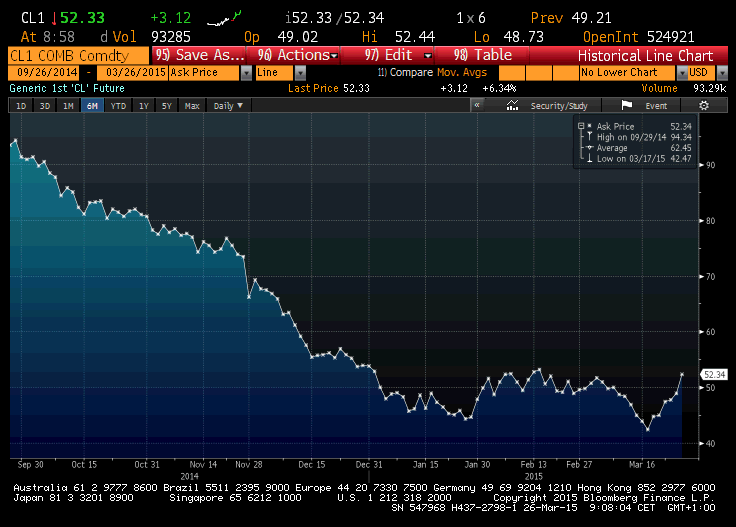Click the Mar 16 x-axis label
The height and width of the screenshot is (527, 736).
coord(642,465)
